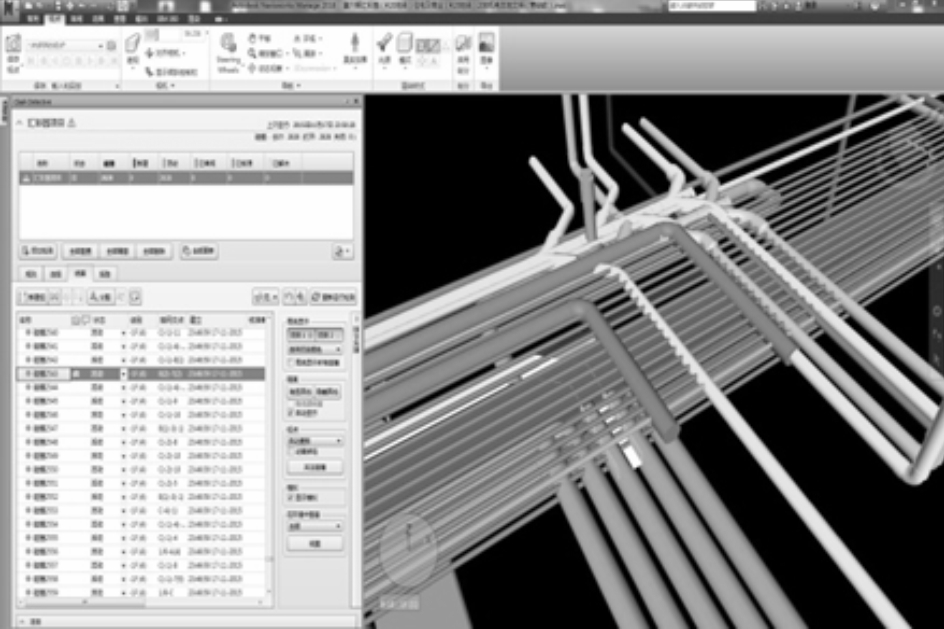Open the Report tab in Clash Detective
This screenshot has width=944, height=629.
pos(104,273)
